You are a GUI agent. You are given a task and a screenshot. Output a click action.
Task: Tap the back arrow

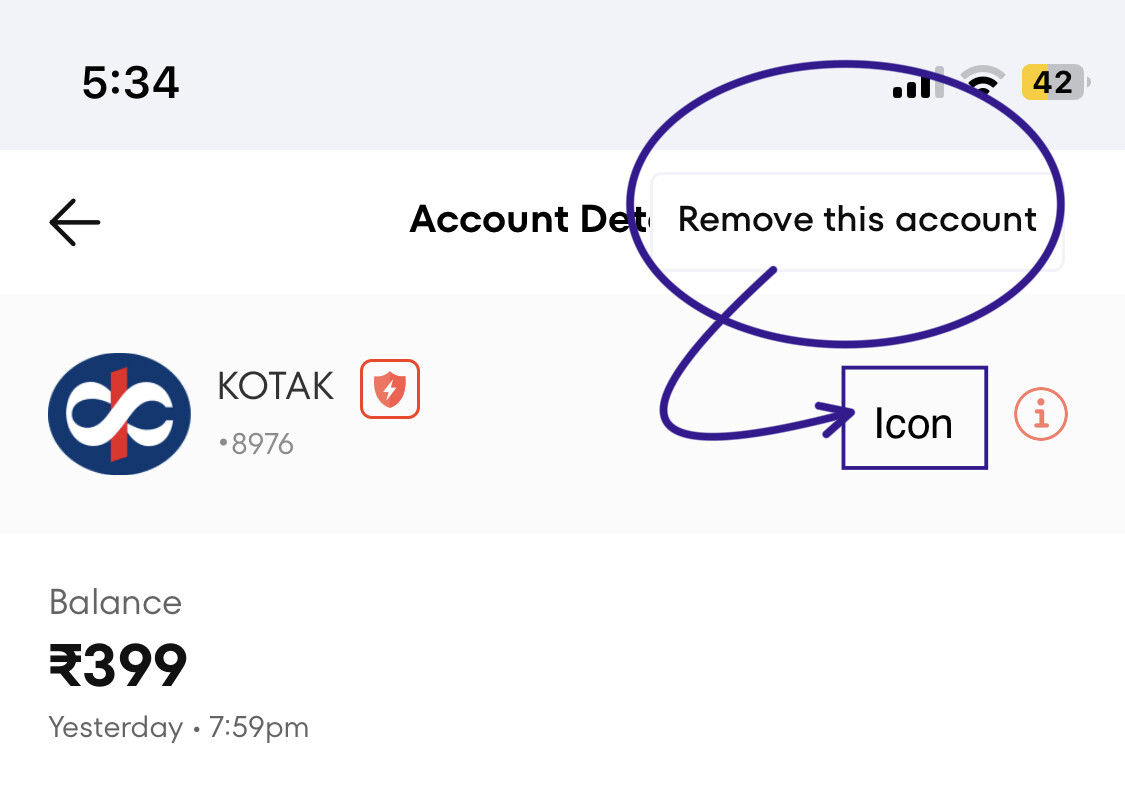[75, 221]
